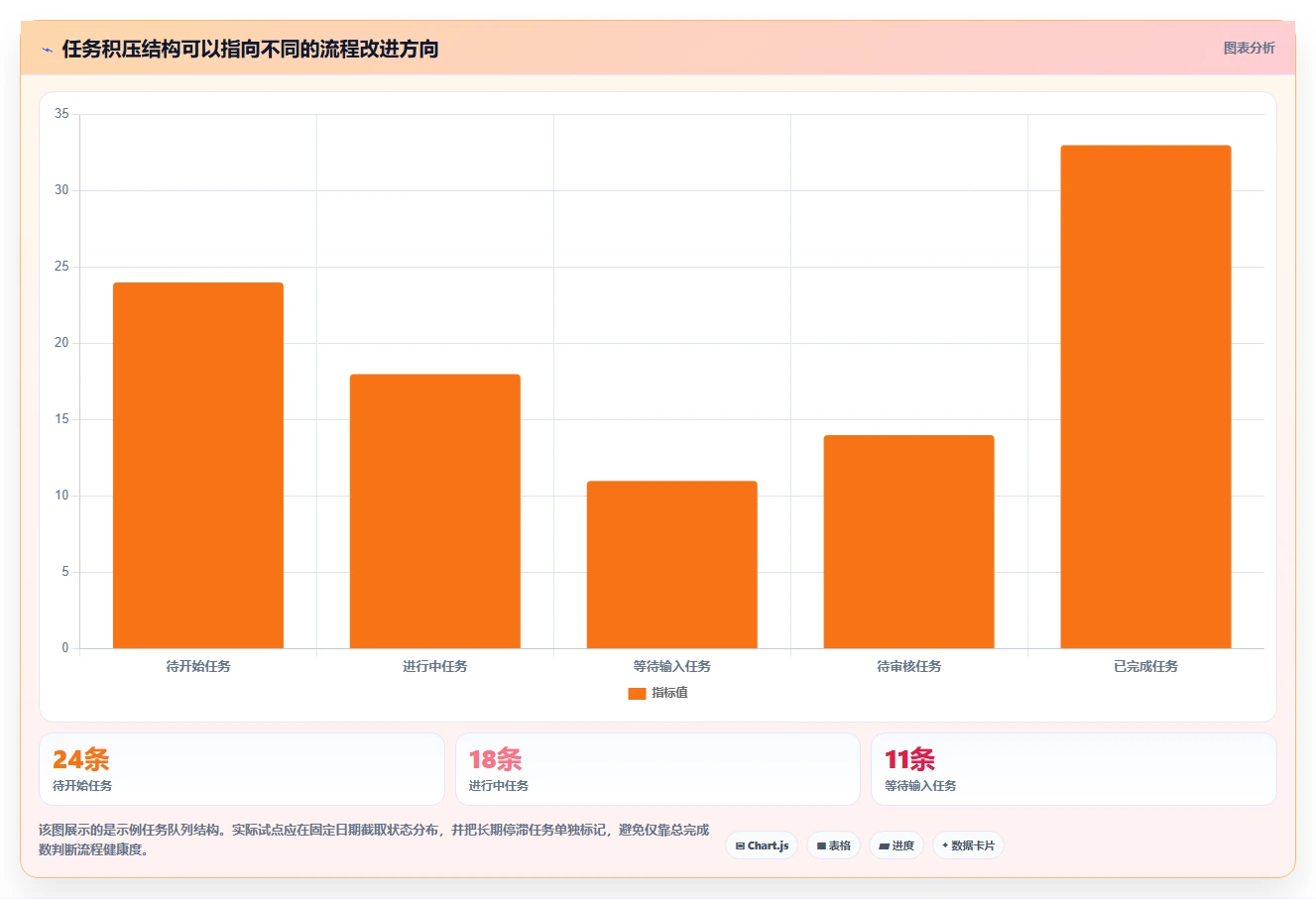The width and height of the screenshot is (1316, 899).
Task: Click the 10 y-axis tick value
Action: (61, 496)
